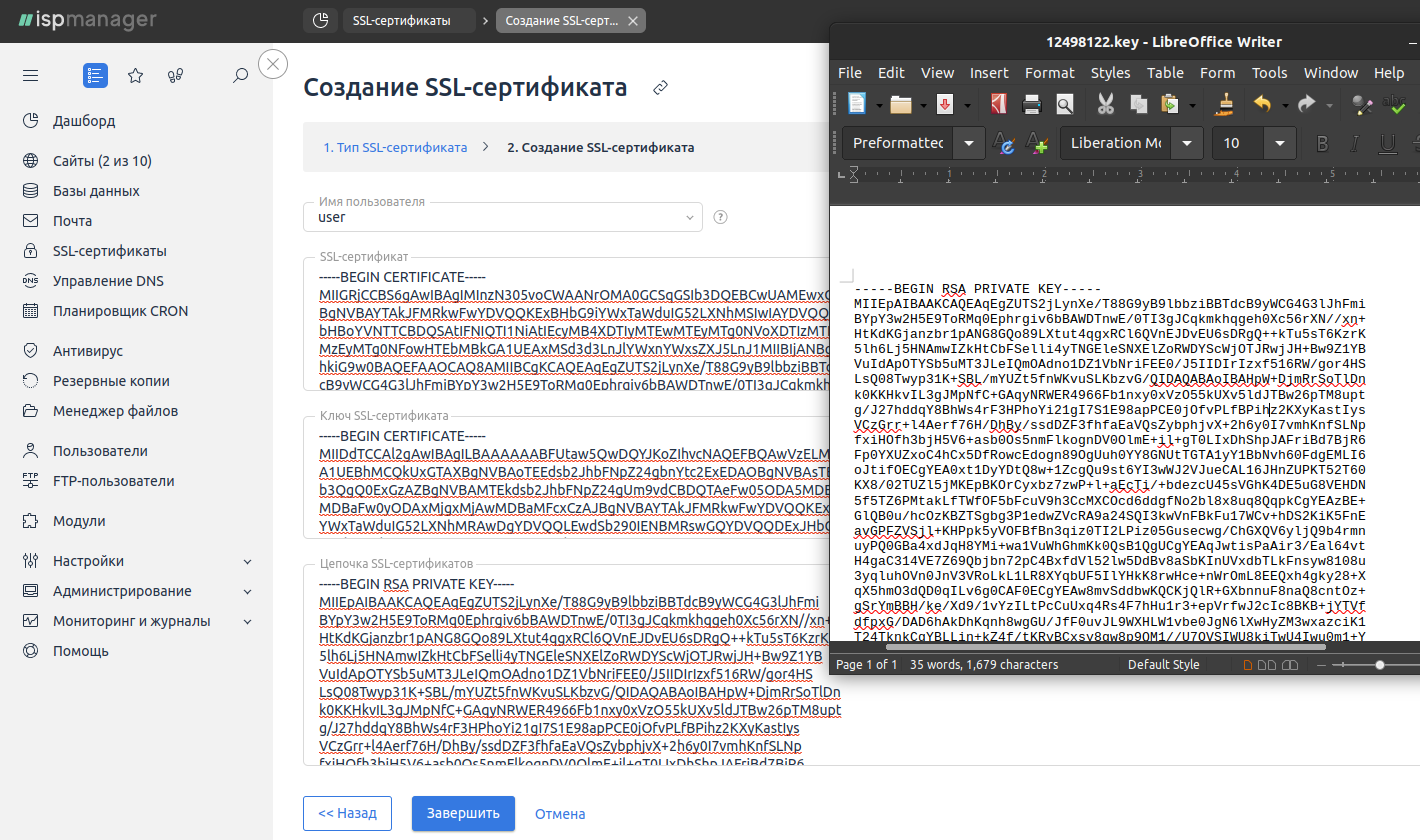Click the Open folder icon in Writer
The image size is (1420, 840).
[x=901, y=103]
